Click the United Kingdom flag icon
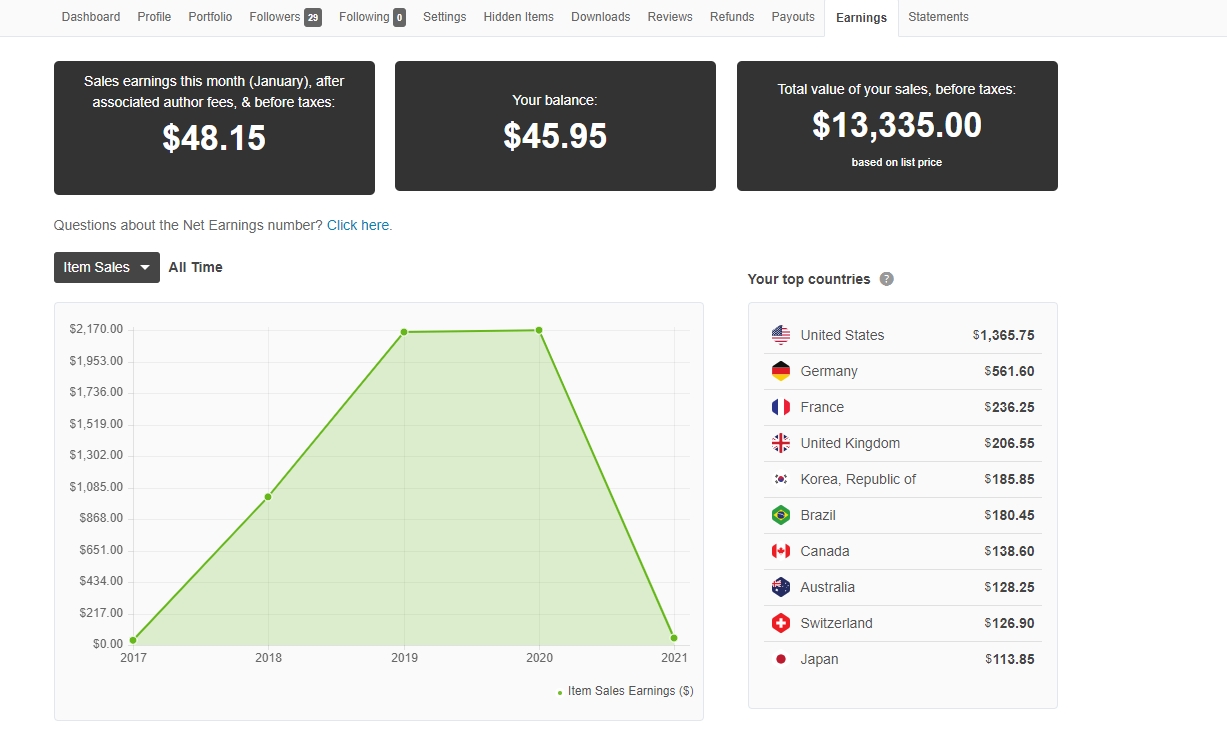 (781, 443)
